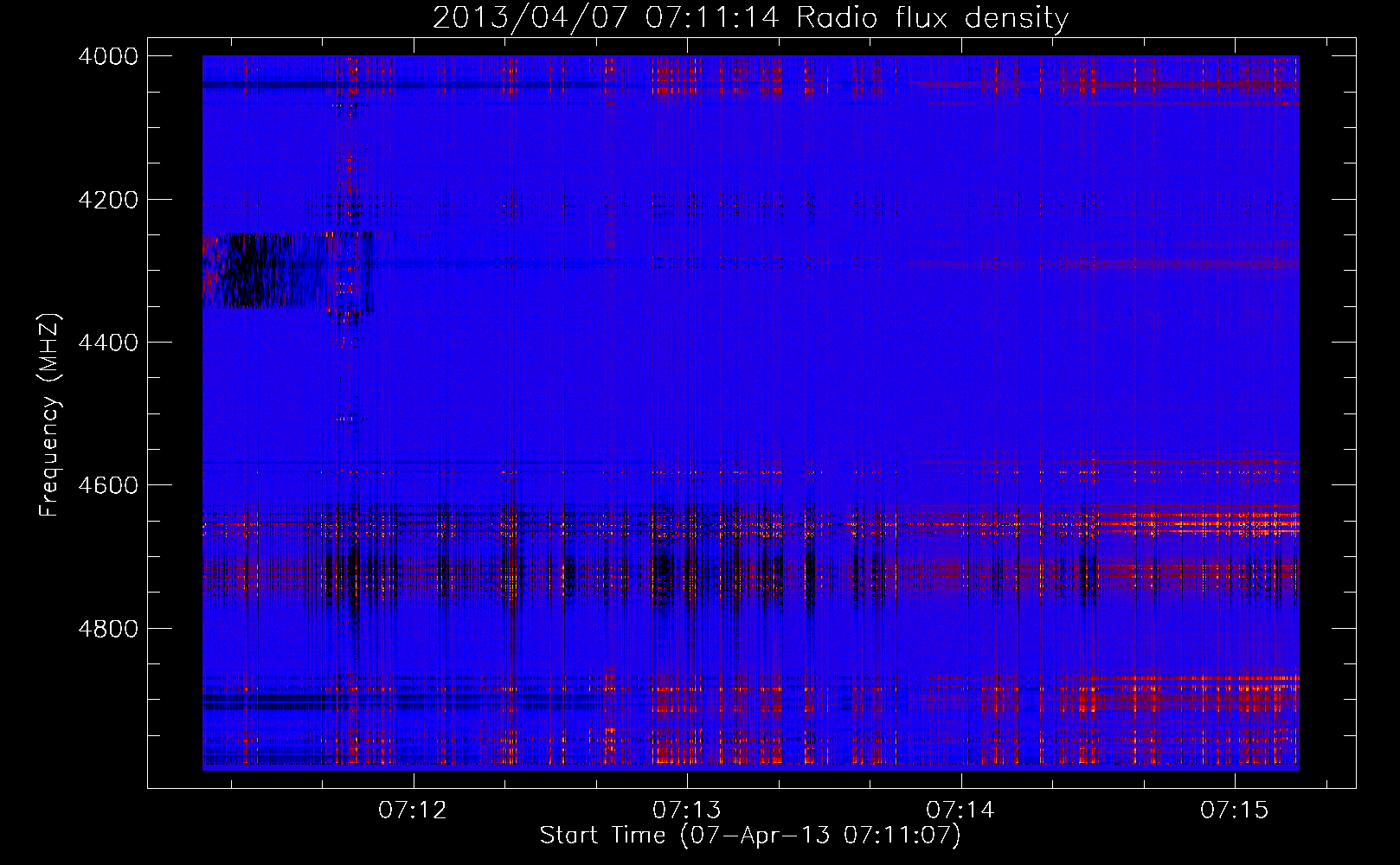Click the plot title '2013/04/07 07:11:14 Radio flux density'
Screen dimensions: 1400x865
pos(750,18)
